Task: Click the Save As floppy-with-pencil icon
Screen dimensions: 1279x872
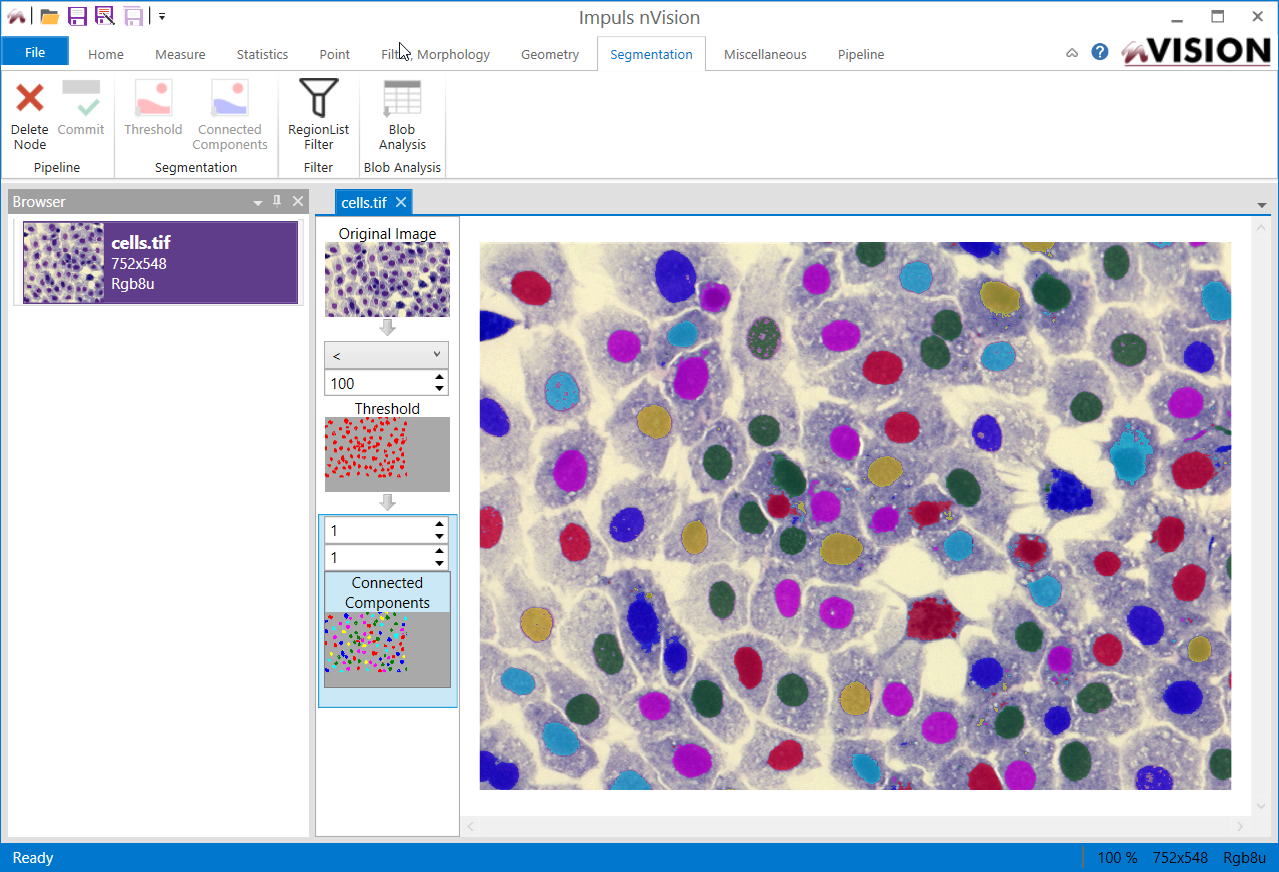Action: click(x=105, y=16)
